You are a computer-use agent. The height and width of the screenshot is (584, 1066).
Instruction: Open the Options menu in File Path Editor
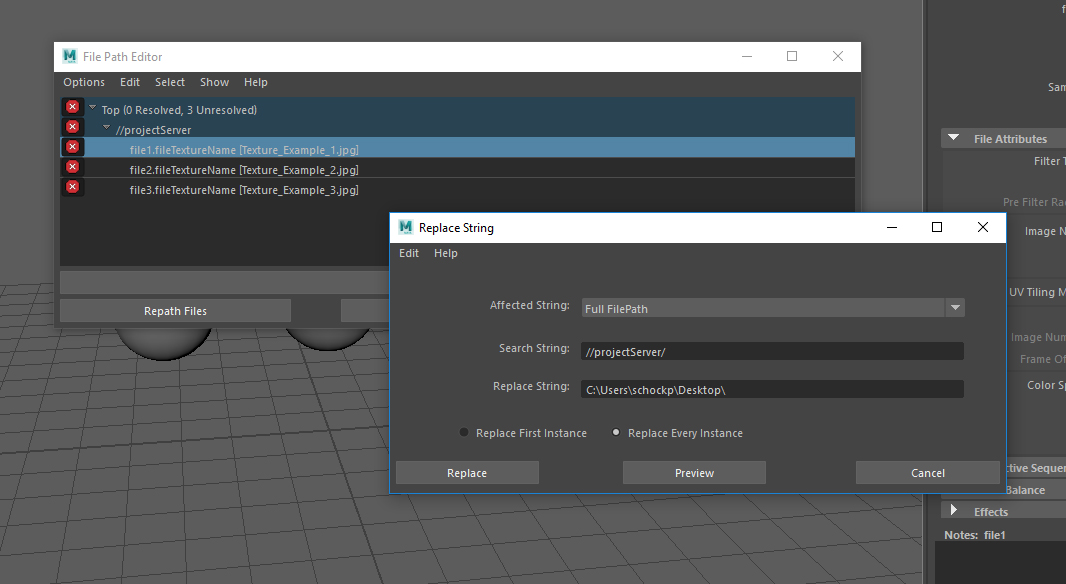pyautogui.click(x=84, y=82)
